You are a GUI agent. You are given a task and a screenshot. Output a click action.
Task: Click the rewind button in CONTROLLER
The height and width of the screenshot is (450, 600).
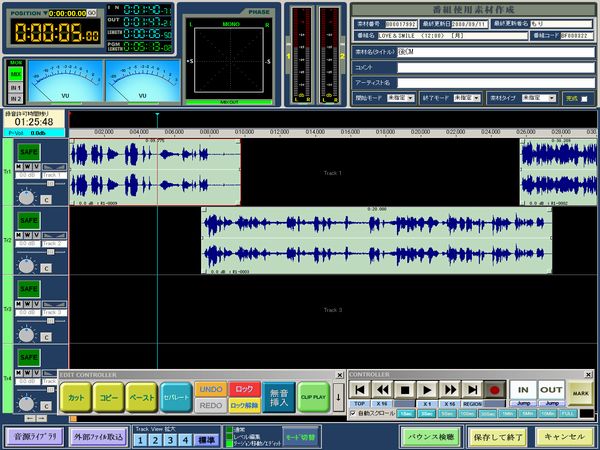pyautogui.click(x=382, y=389)
